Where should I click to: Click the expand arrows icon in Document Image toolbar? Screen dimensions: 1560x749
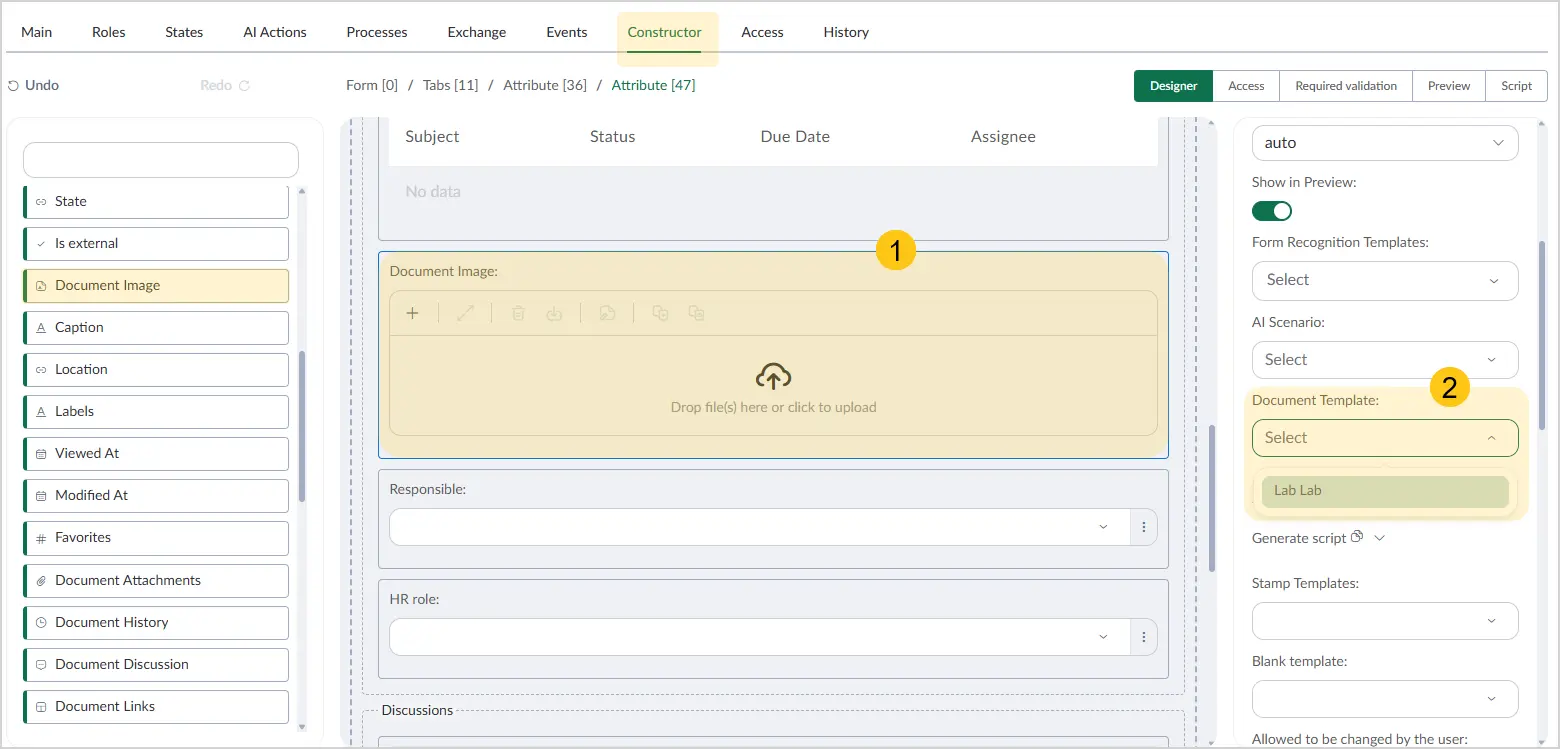465,313
